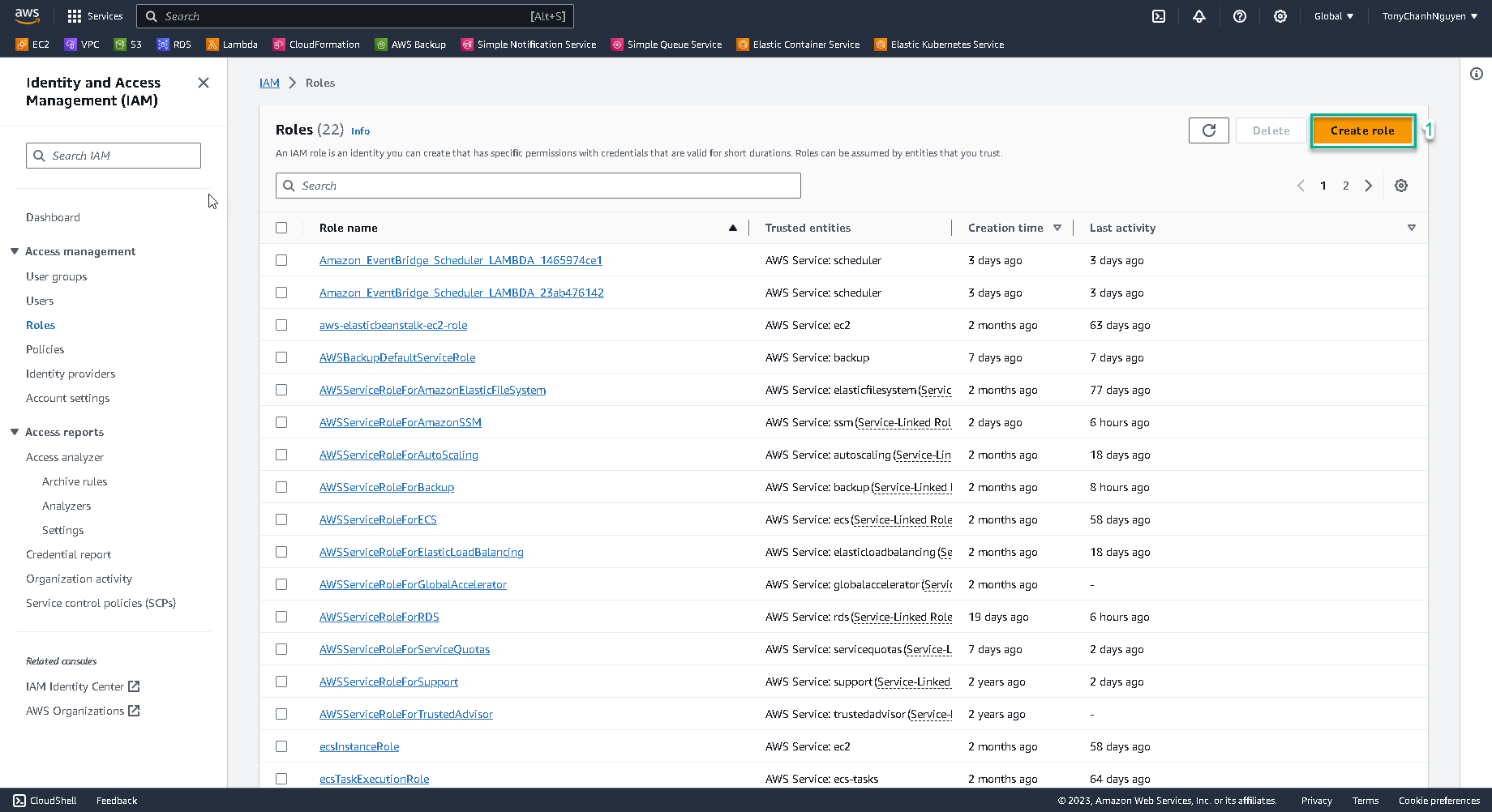Open the EC2 shortcut icon

[x=22, y=45]
